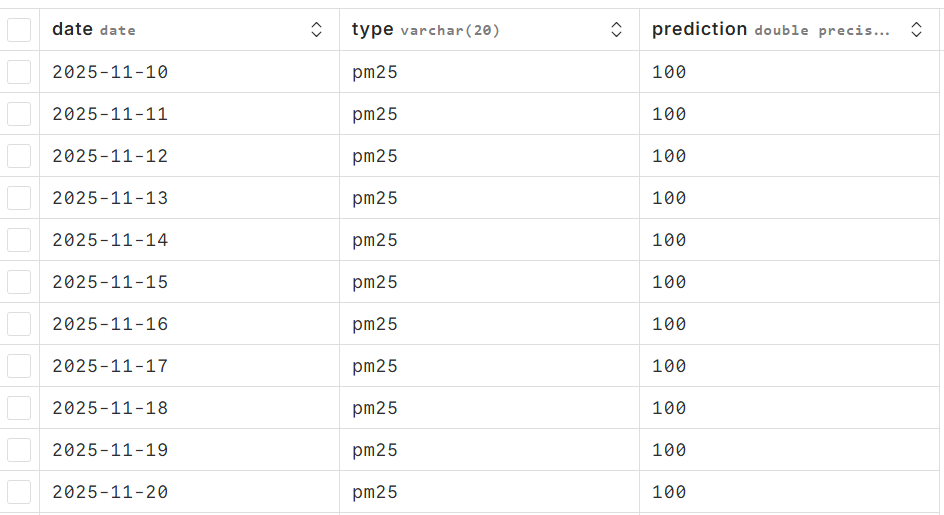The height and width of the screenshot is (515, 944).
Task: Click the pm25 cell in the 2025-11-12 row
Action: coord(375,156)
